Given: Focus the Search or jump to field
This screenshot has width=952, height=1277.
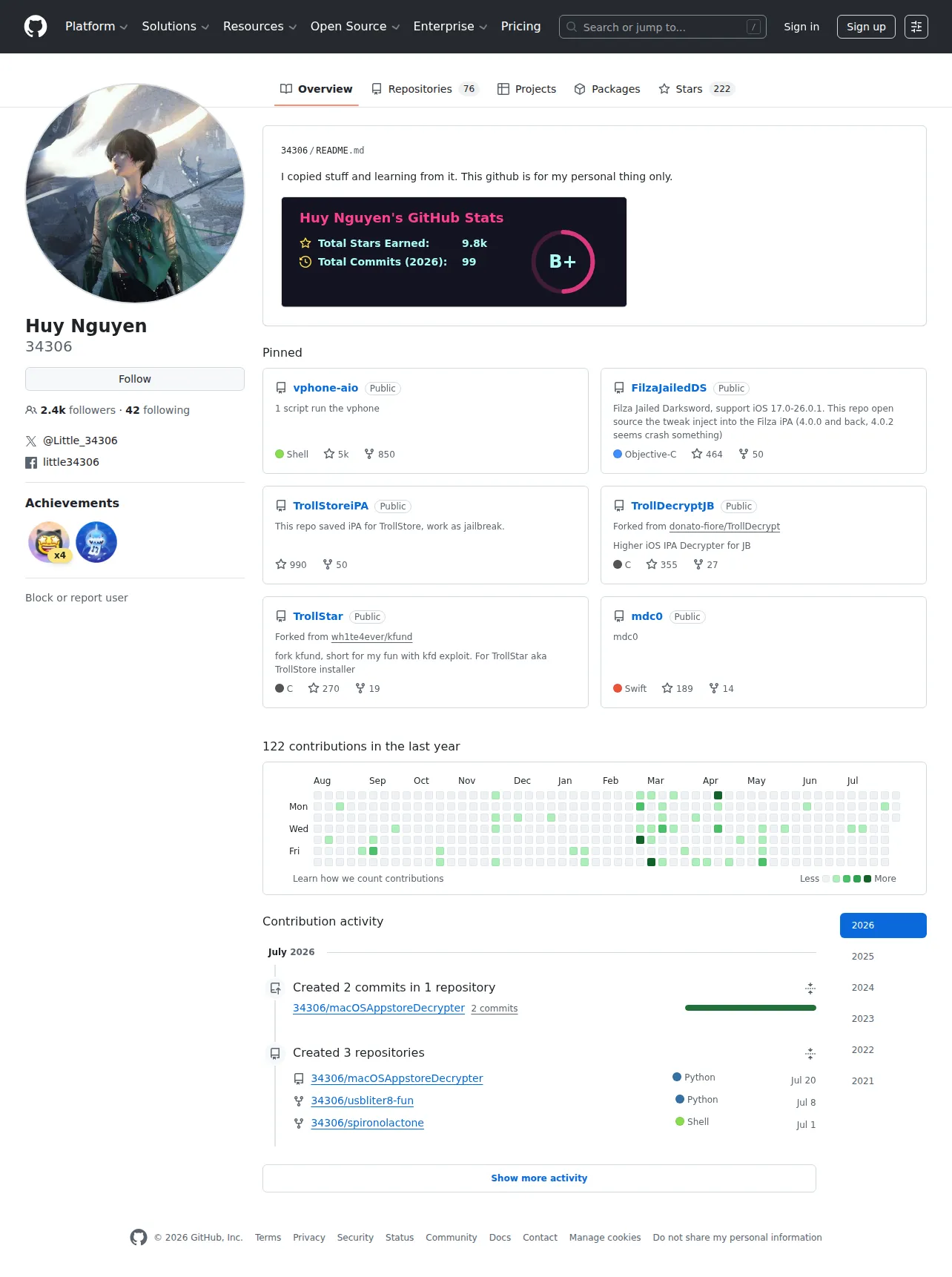Looking at the screenshot, I should (663, 27).
